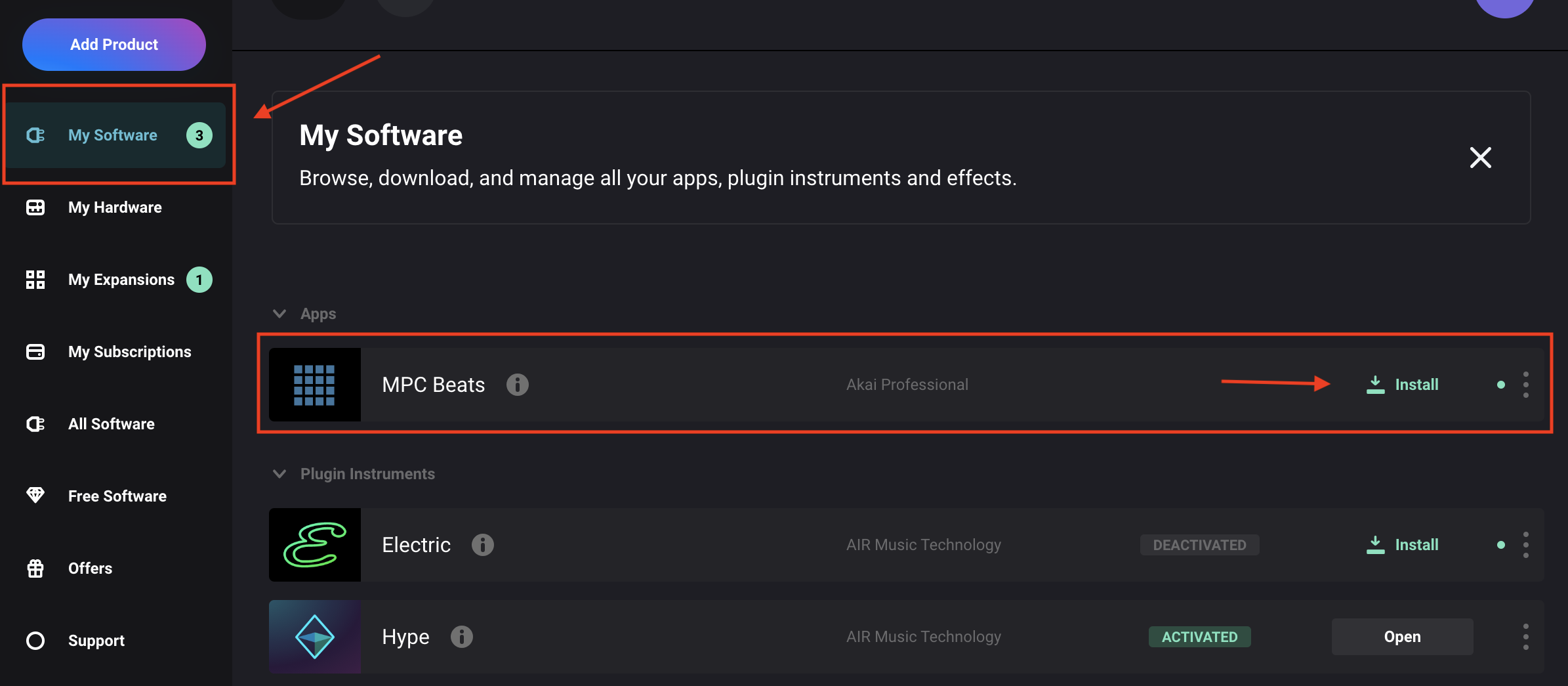The image size is (1568, 686).
Task: Click the MPC Beats product thumbnail
Action: coord(315,385)
